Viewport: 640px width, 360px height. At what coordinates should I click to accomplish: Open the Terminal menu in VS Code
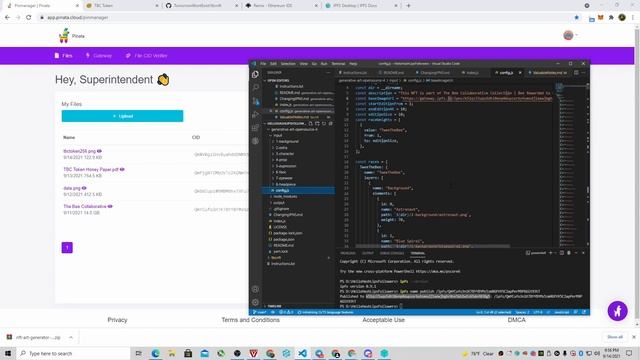click(x=338, y=64)
